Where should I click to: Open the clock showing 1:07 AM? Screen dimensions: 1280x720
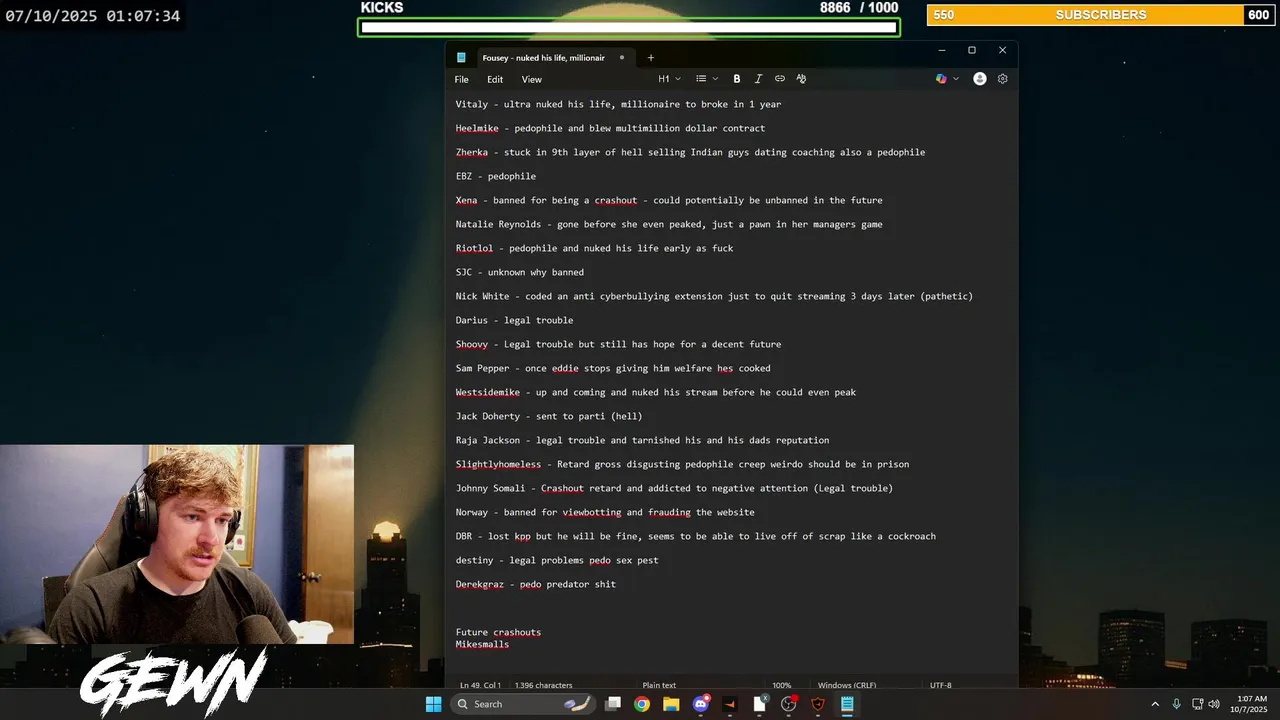[1251, 704]
